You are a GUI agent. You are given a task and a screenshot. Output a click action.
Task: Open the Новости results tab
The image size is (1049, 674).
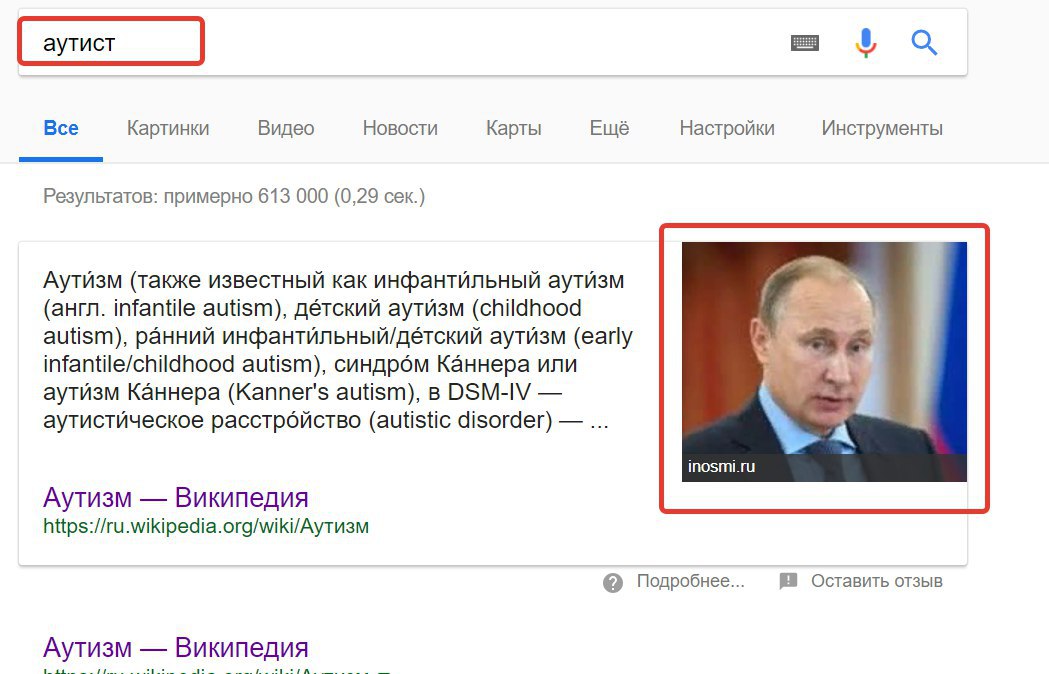point(400,128)
